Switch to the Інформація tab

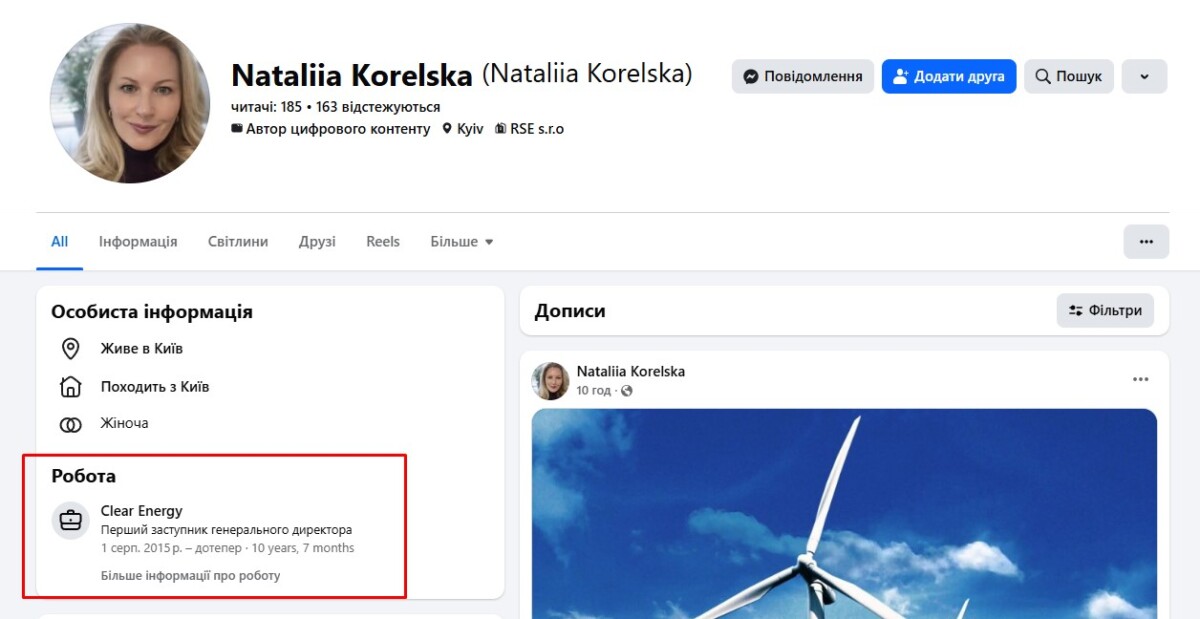[138, 242]
